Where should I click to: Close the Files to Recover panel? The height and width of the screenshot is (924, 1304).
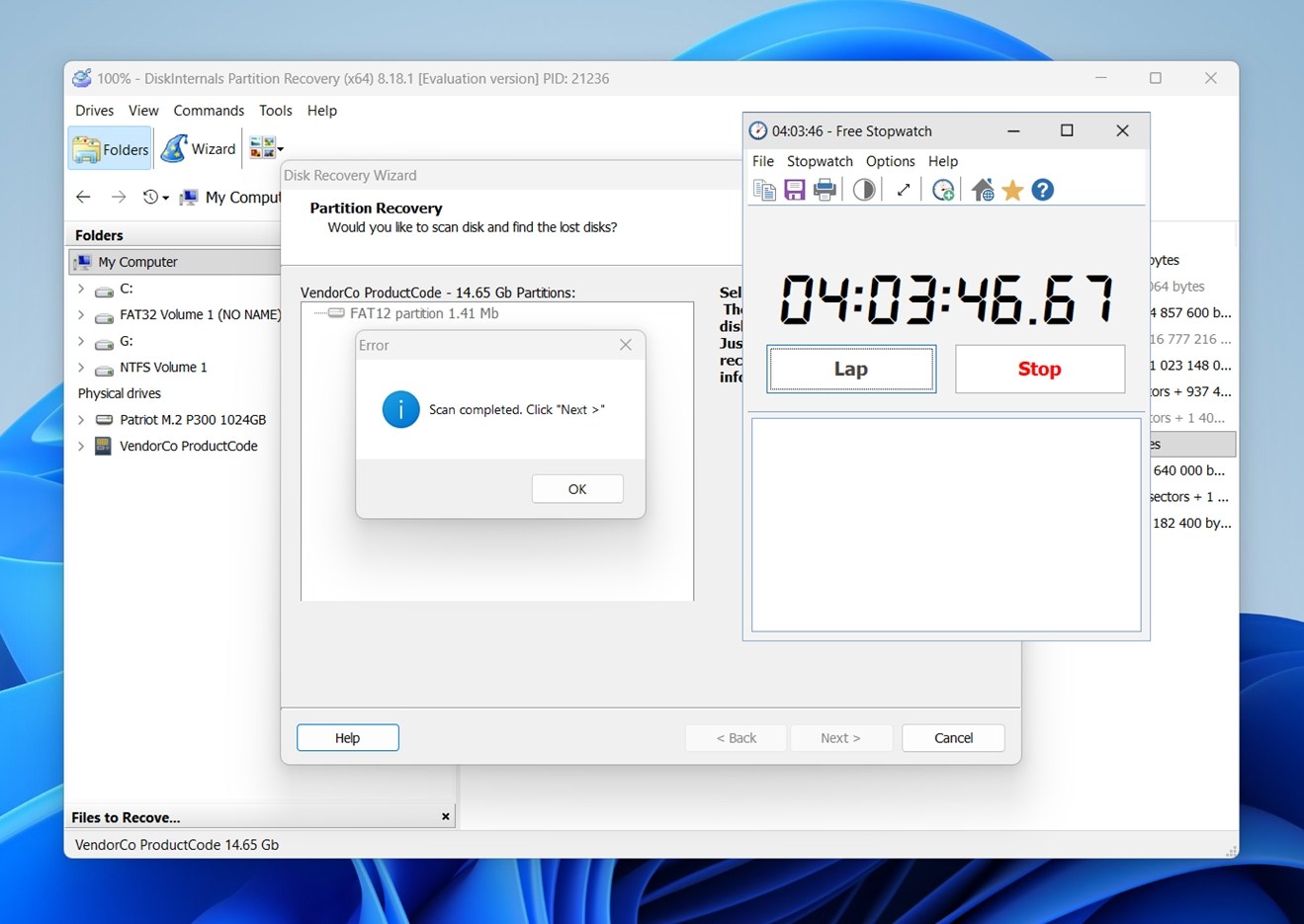(x=445, y=816)
